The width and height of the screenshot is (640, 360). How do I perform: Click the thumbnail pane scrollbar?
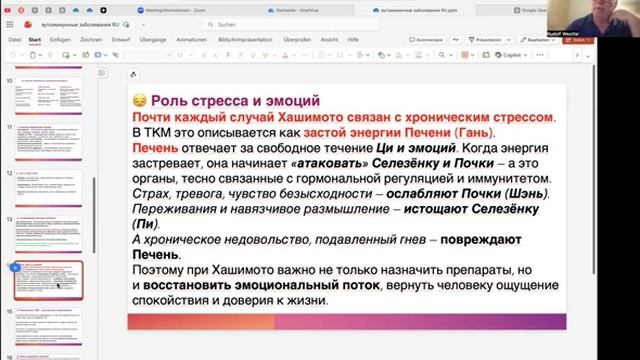tap(94, 215)
